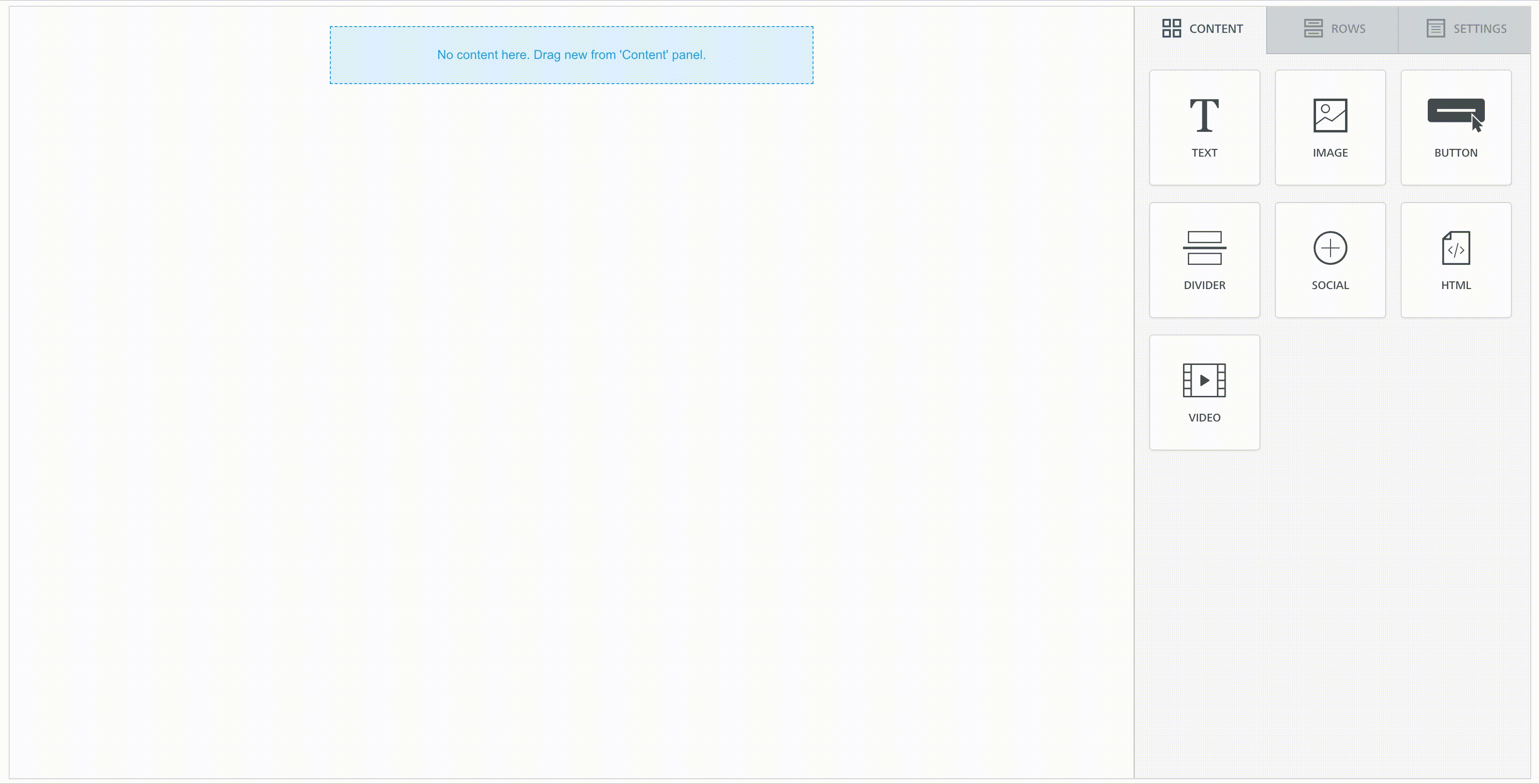Pick the Social content block icon
Screen dimensions: 1539x784
(x=1330, y=248)
